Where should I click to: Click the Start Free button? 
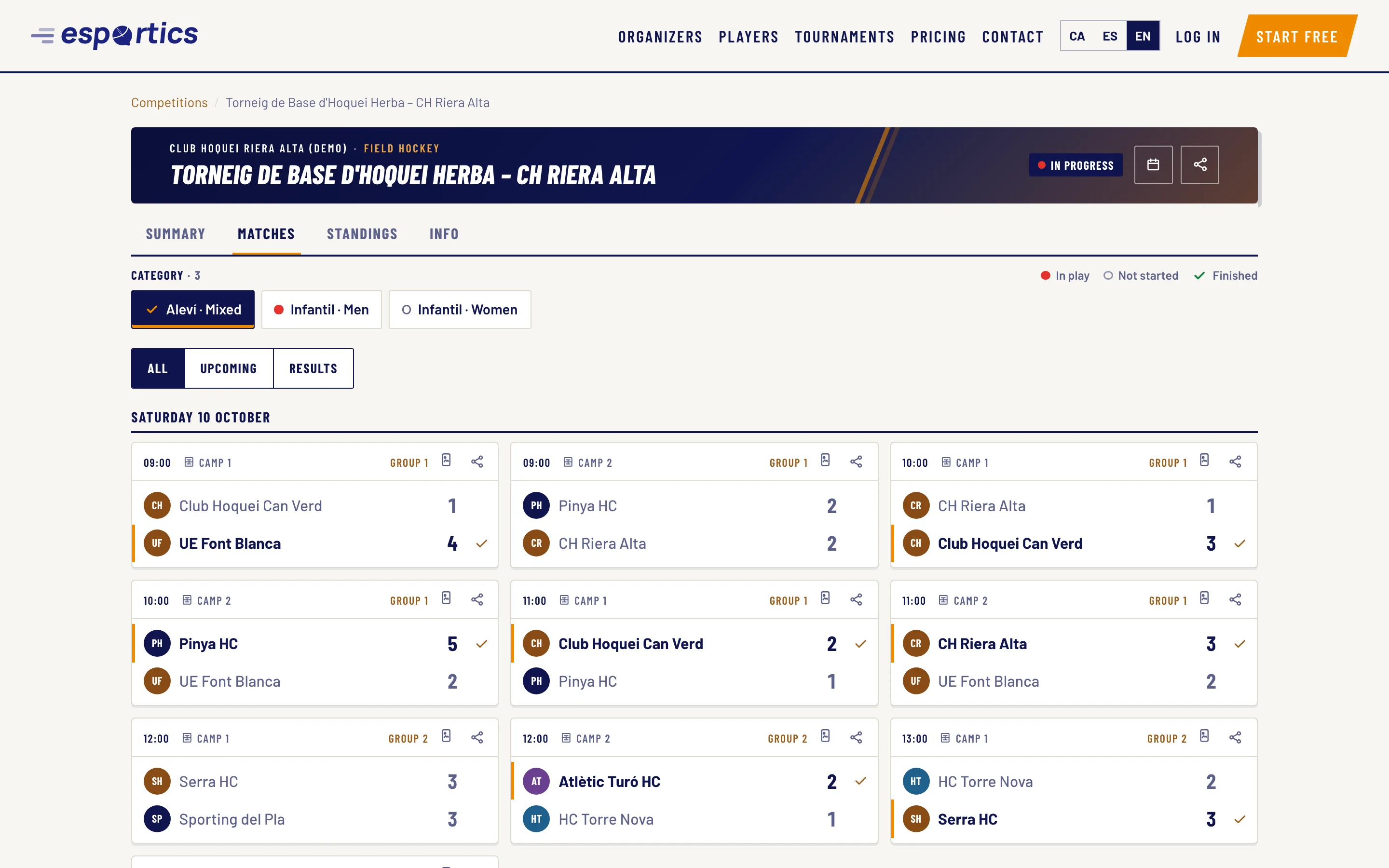coord(1297,37)
